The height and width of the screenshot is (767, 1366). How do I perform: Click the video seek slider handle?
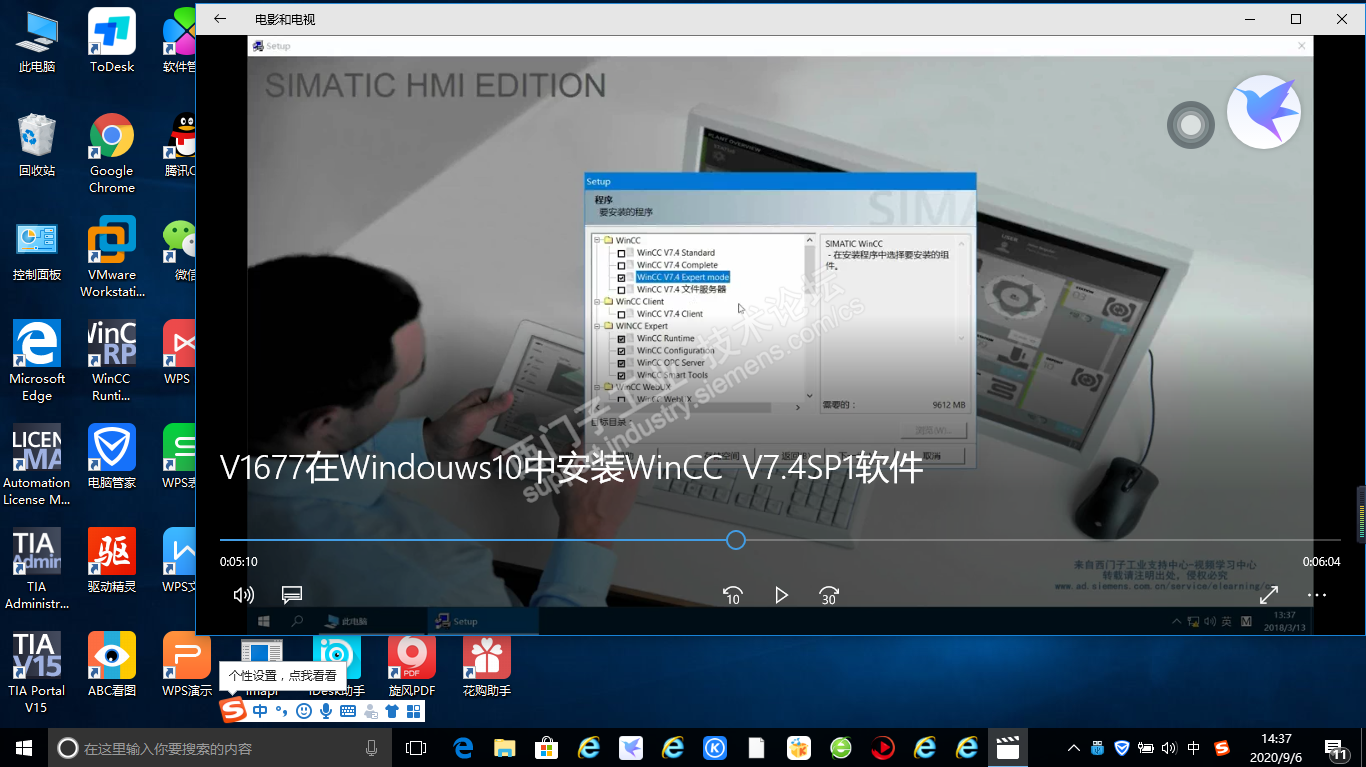[x=736, y=540]
